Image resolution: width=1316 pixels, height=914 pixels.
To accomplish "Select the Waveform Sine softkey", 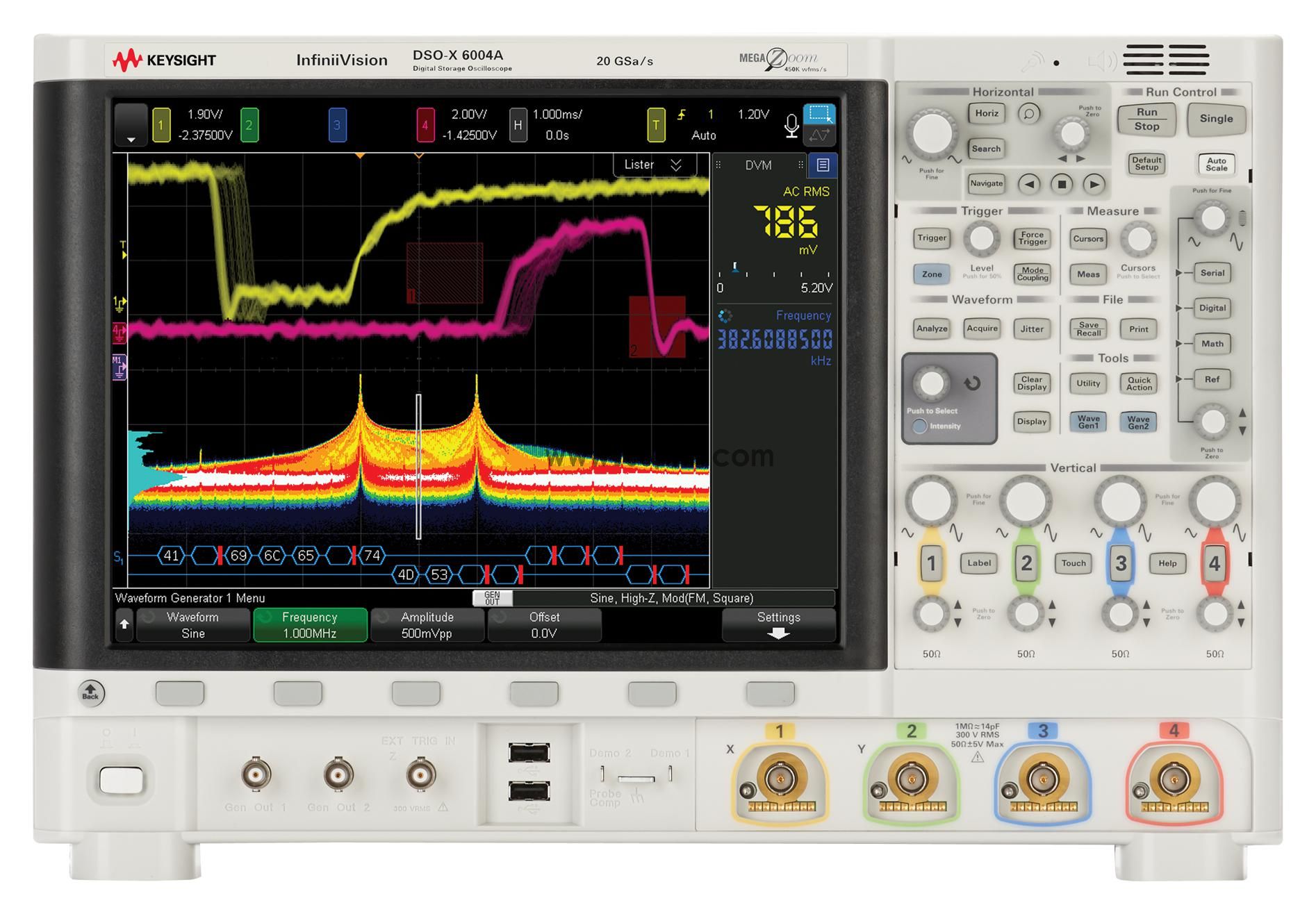I will pos(192,625).
